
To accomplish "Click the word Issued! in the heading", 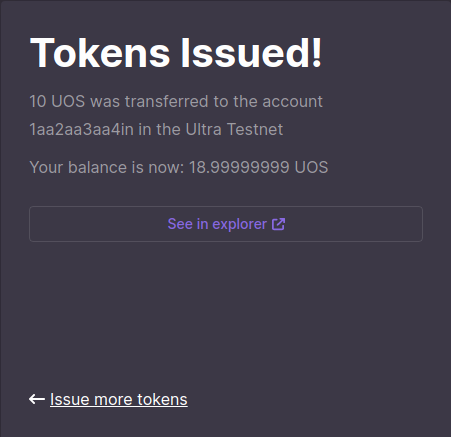I will 251,53.
